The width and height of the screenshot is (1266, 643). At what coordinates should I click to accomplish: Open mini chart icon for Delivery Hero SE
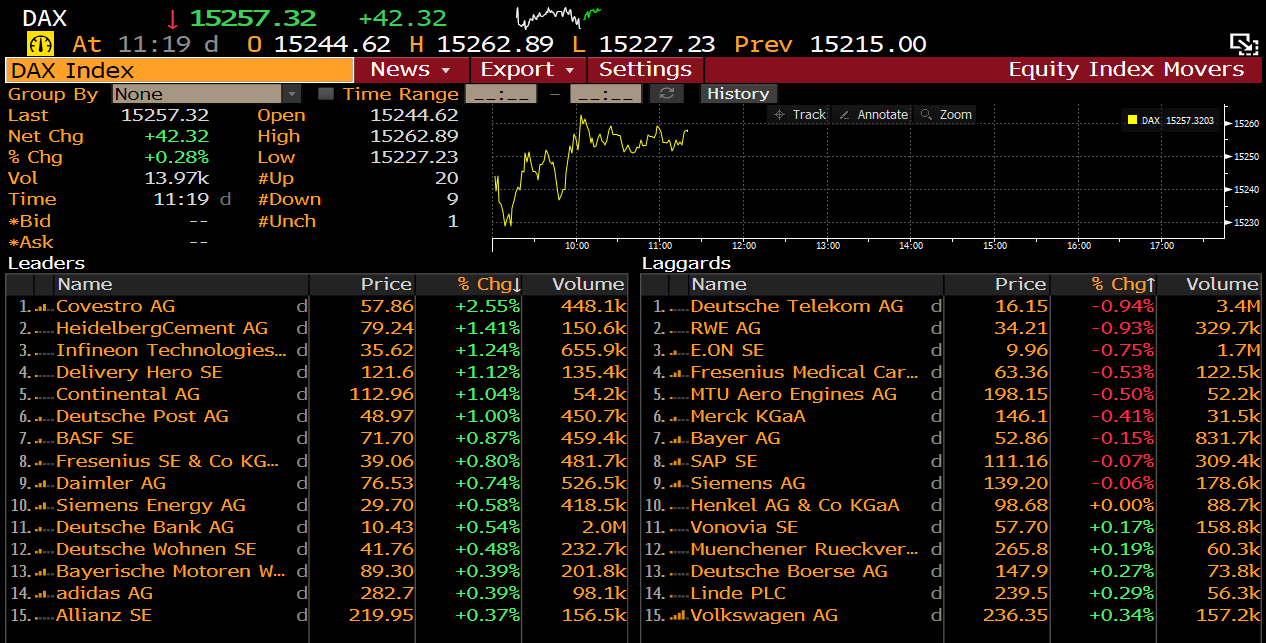[x=44, y=373]
